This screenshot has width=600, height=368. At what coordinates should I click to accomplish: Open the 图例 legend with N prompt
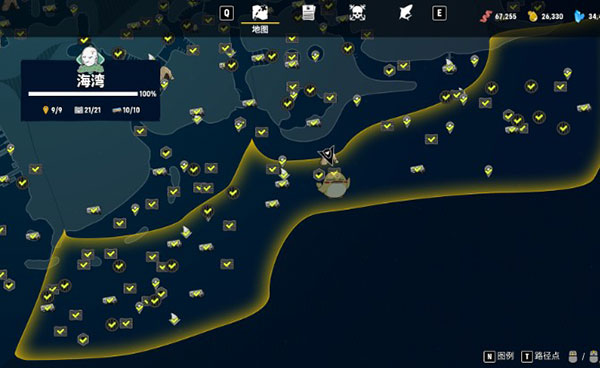(499, 357)
